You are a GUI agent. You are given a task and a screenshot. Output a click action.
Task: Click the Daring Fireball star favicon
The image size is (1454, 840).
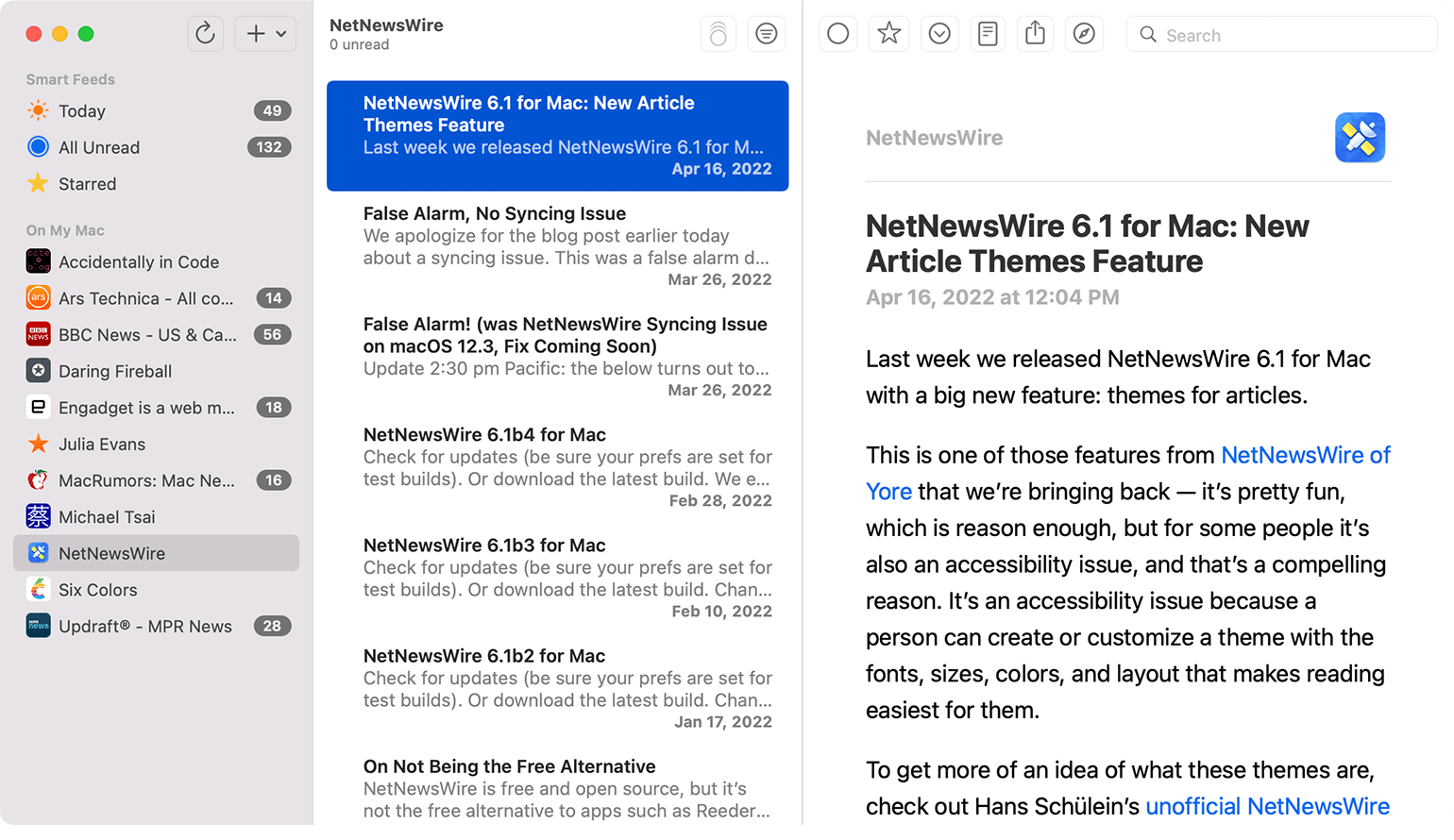pos(38,371)
